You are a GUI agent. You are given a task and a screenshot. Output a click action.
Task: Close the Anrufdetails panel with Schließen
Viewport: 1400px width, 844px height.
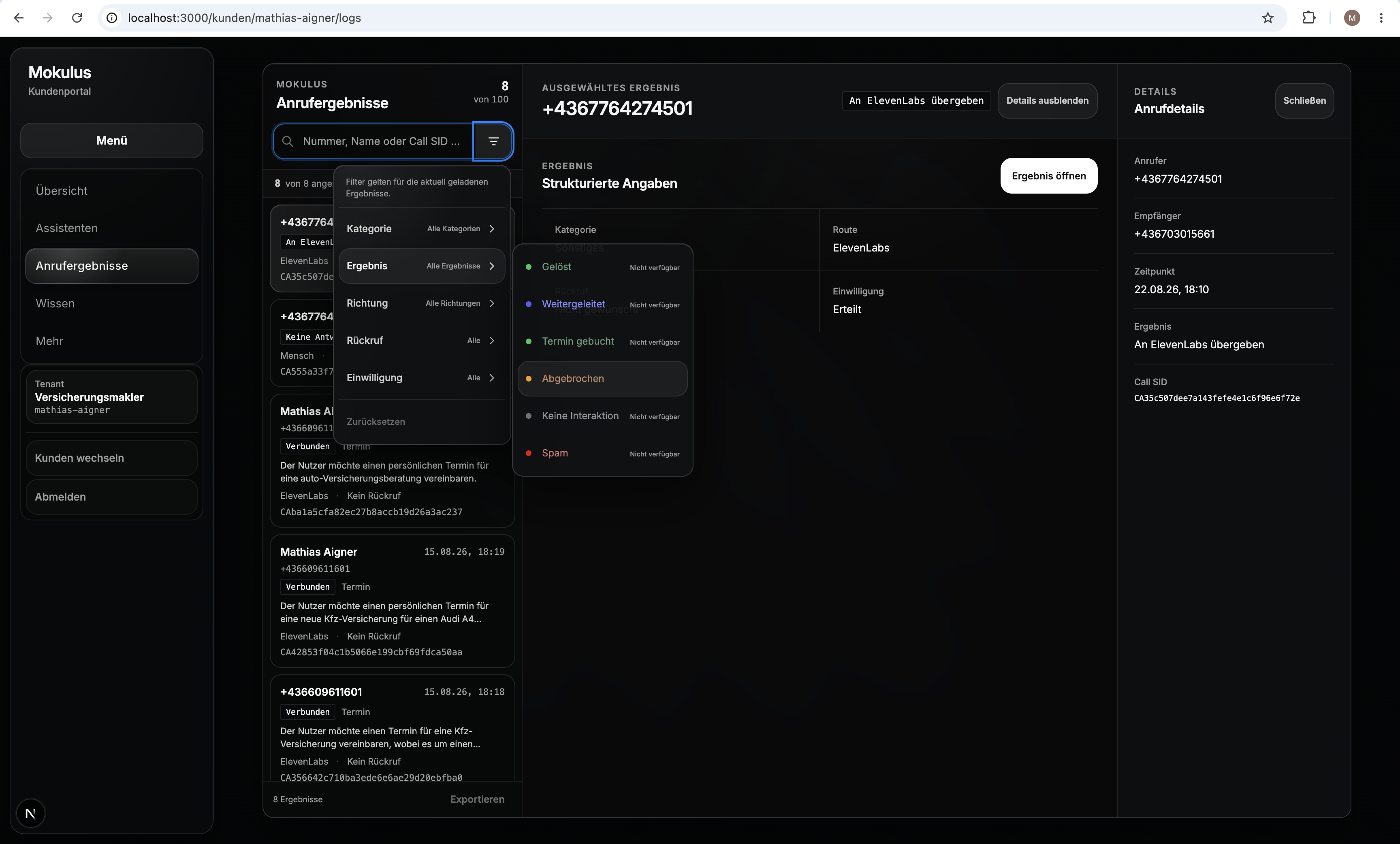tap(1304, 100)
